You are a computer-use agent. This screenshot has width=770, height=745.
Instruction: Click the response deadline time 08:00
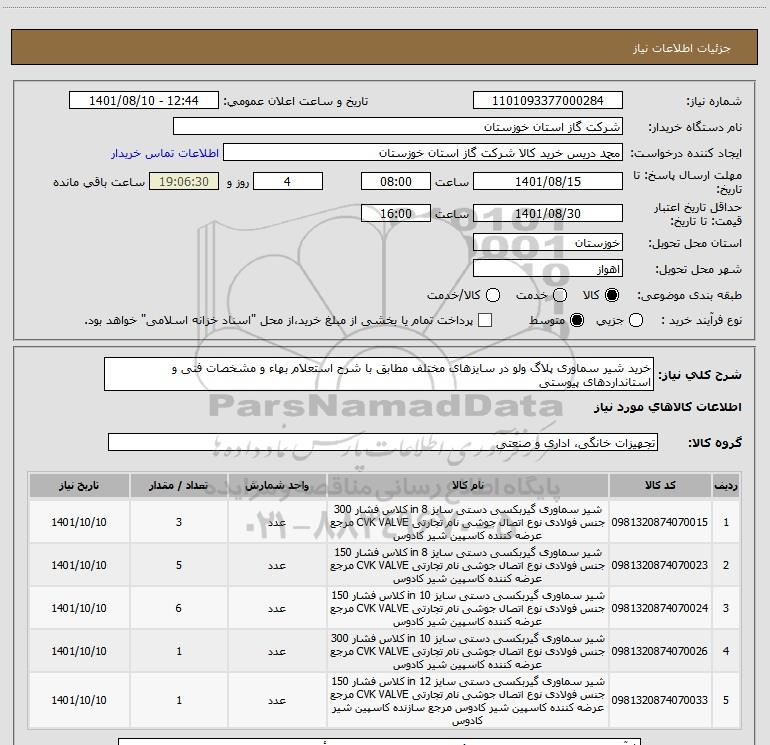(396, 181)
